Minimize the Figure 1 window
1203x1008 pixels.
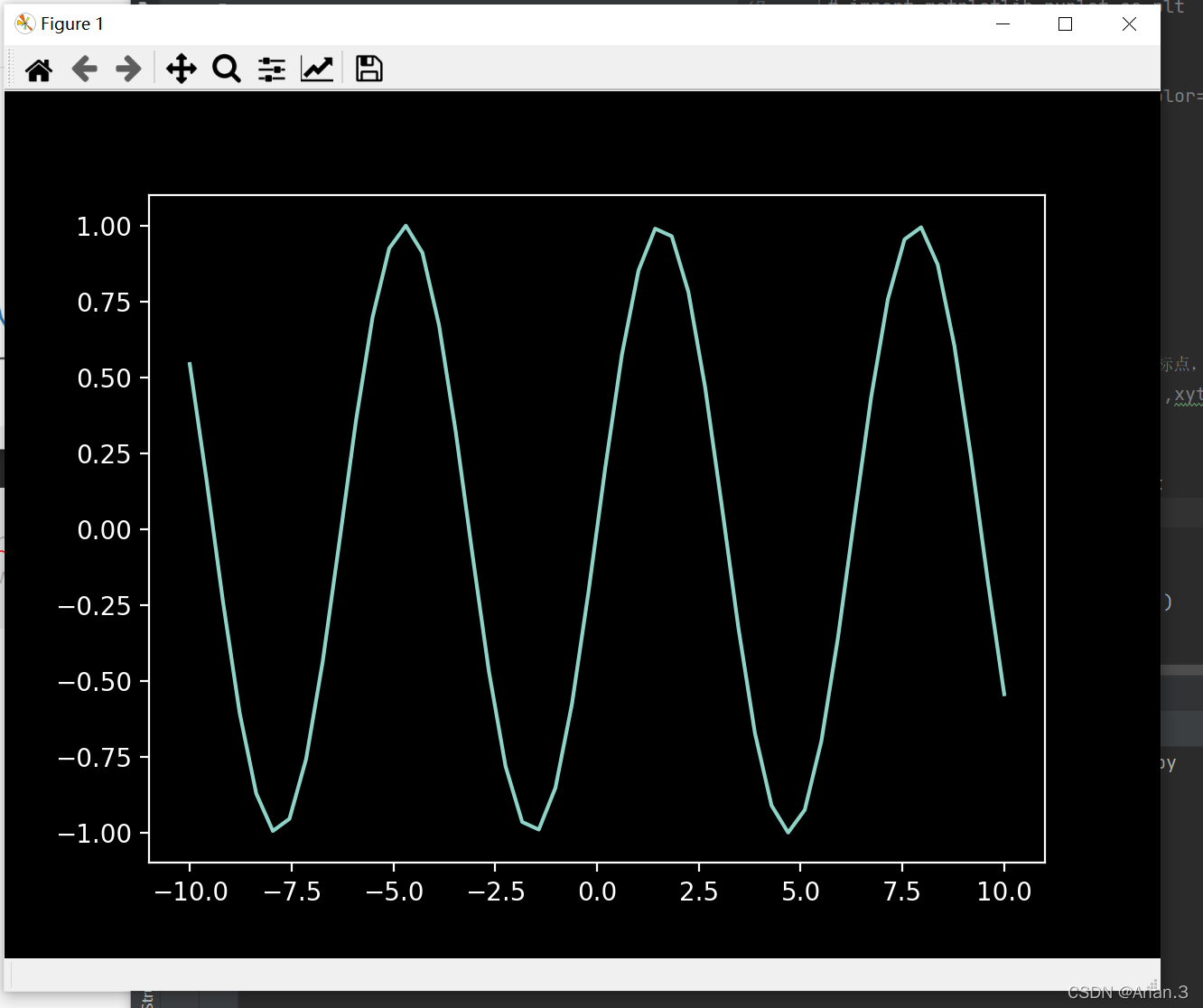pos(1002,23)
